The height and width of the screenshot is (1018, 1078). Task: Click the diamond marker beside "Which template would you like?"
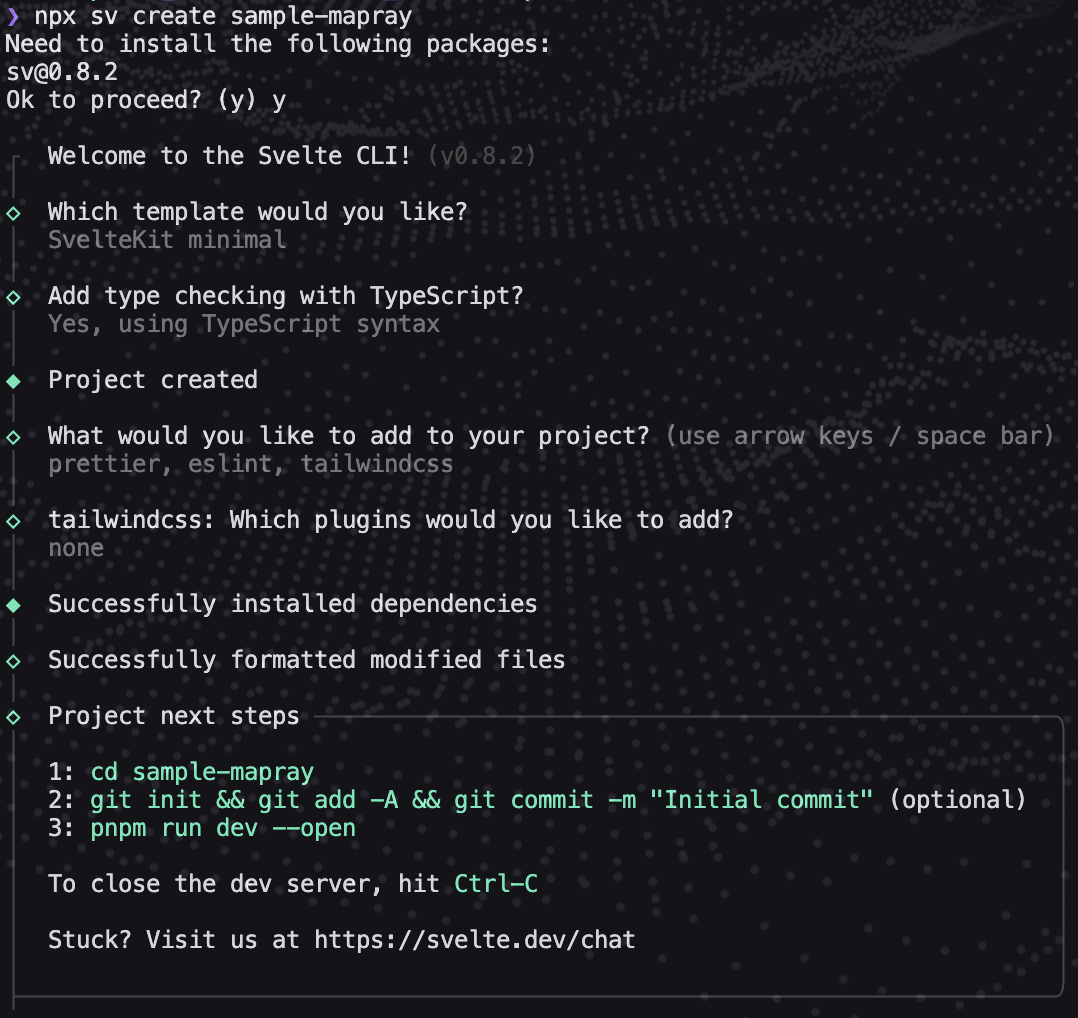13,213
